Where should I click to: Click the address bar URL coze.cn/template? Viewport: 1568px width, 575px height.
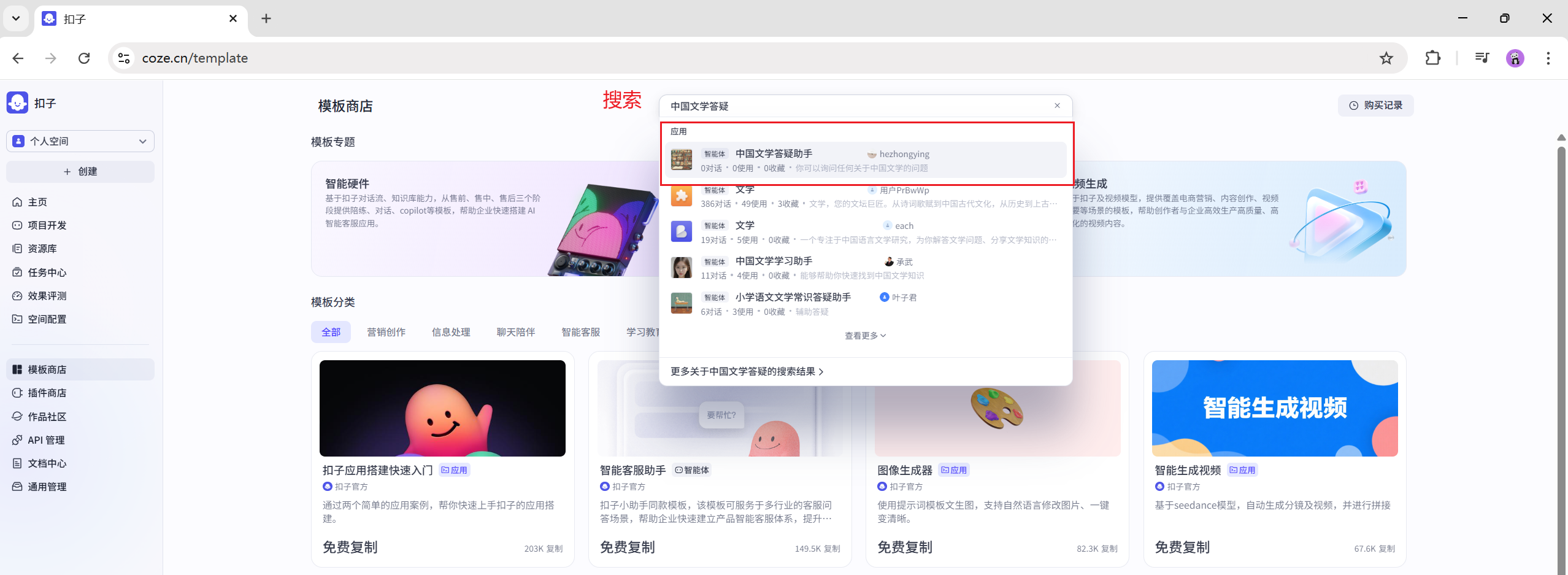(195, 58)
